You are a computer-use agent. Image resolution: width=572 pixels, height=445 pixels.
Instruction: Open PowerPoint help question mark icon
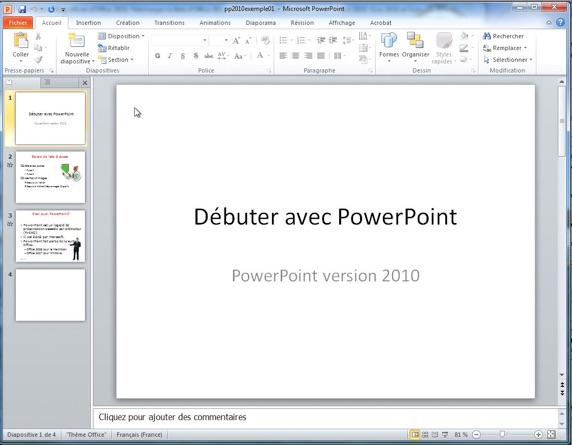point(560,23)
